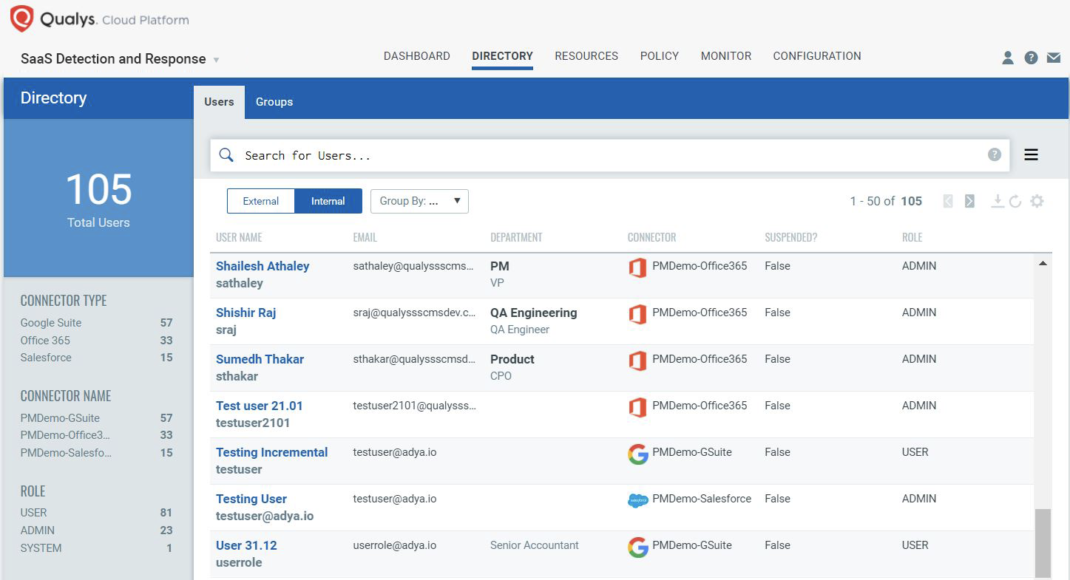The height and width of the screenshot is (580, 1070).
Task: Open the user account profile icon
Action: 1008,58
